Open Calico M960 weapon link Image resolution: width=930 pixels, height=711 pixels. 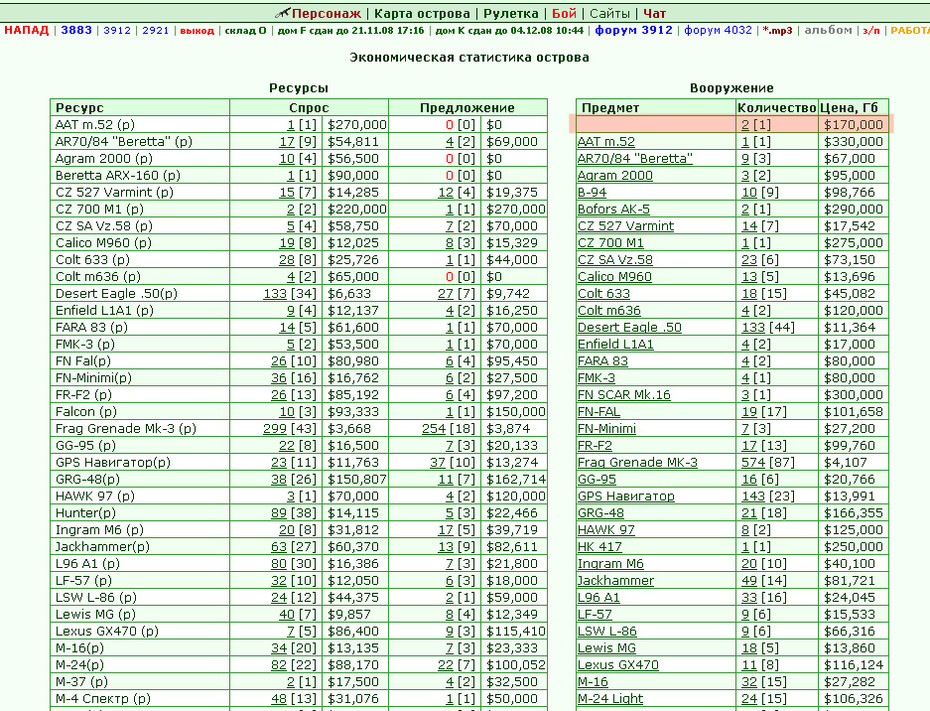614,277
